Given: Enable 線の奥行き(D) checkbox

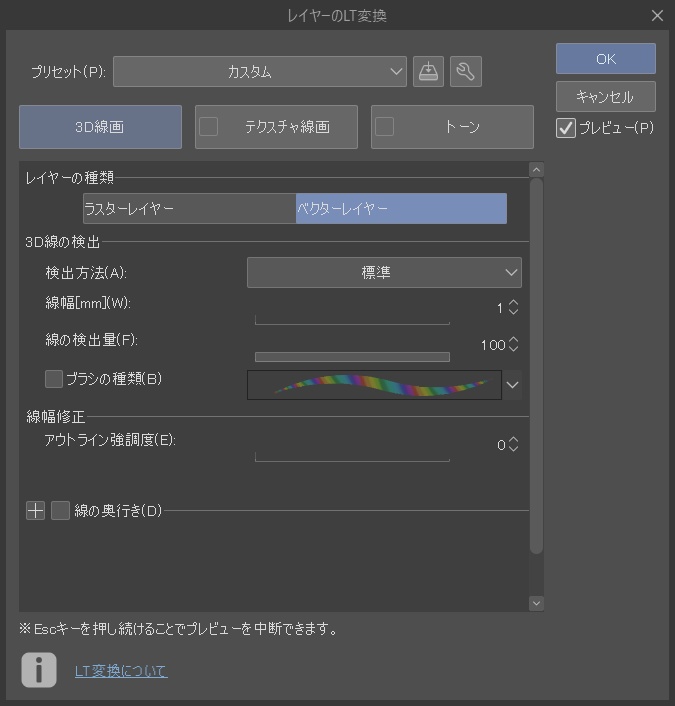Looking at the screenshot, I should tap(60, 511).
